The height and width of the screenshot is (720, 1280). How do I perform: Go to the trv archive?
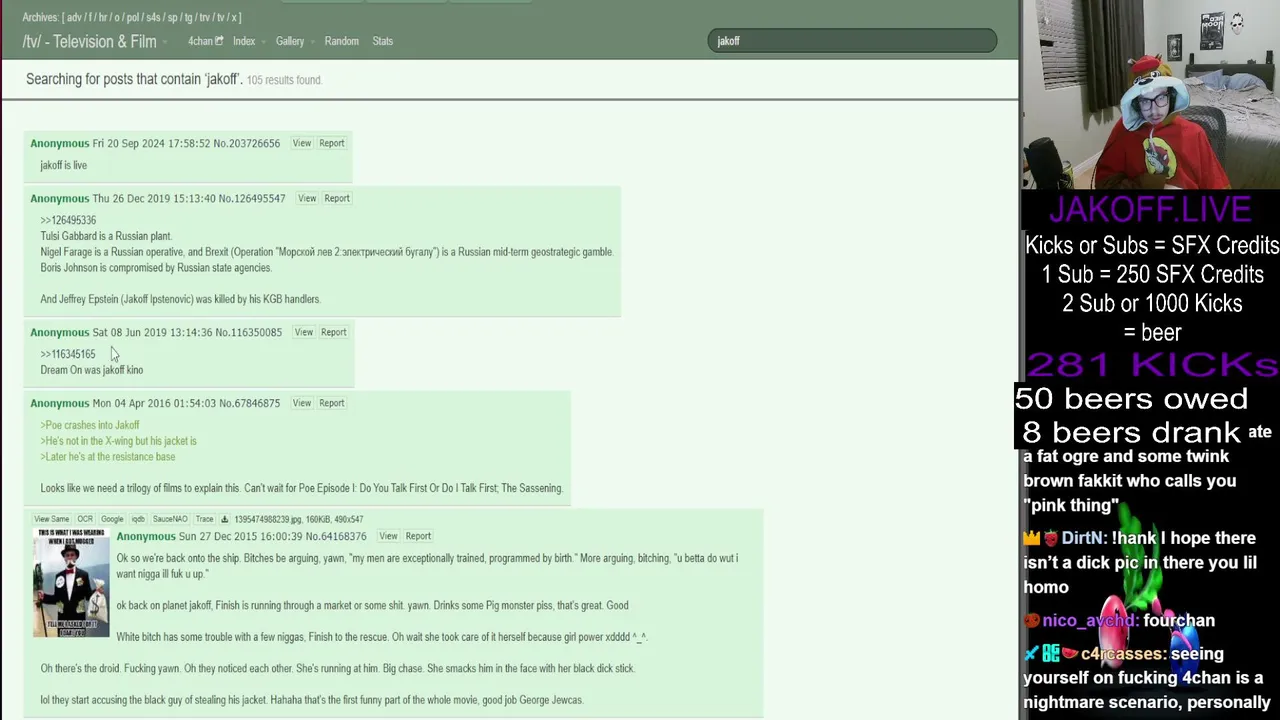(x=205, y=17)
